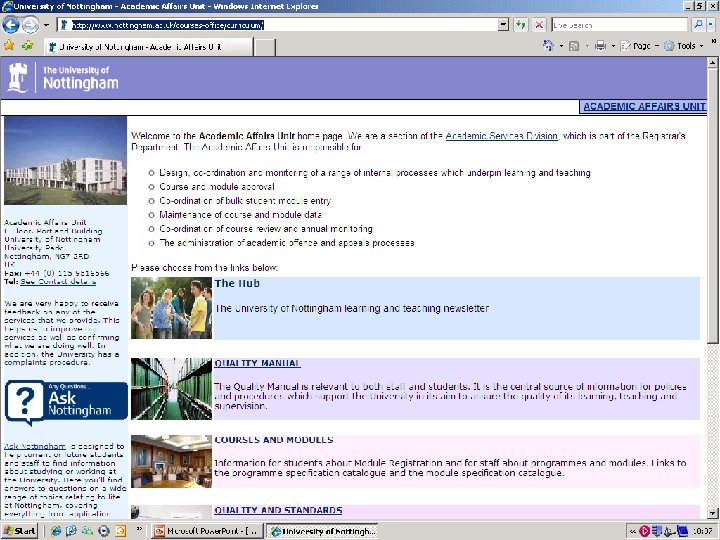Open a new blank tab
Screen dimensions: 720x540
(x=264, y=47)
